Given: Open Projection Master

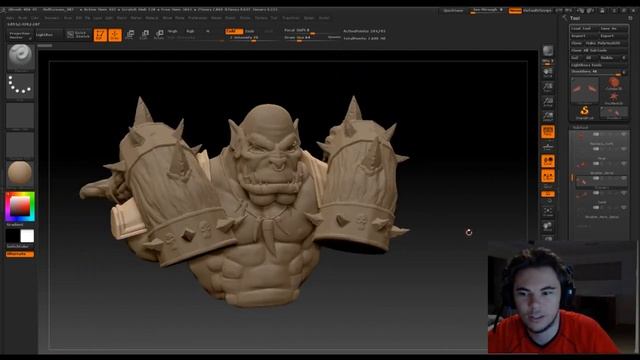Looking at the screenshot, I should [20, 35].
